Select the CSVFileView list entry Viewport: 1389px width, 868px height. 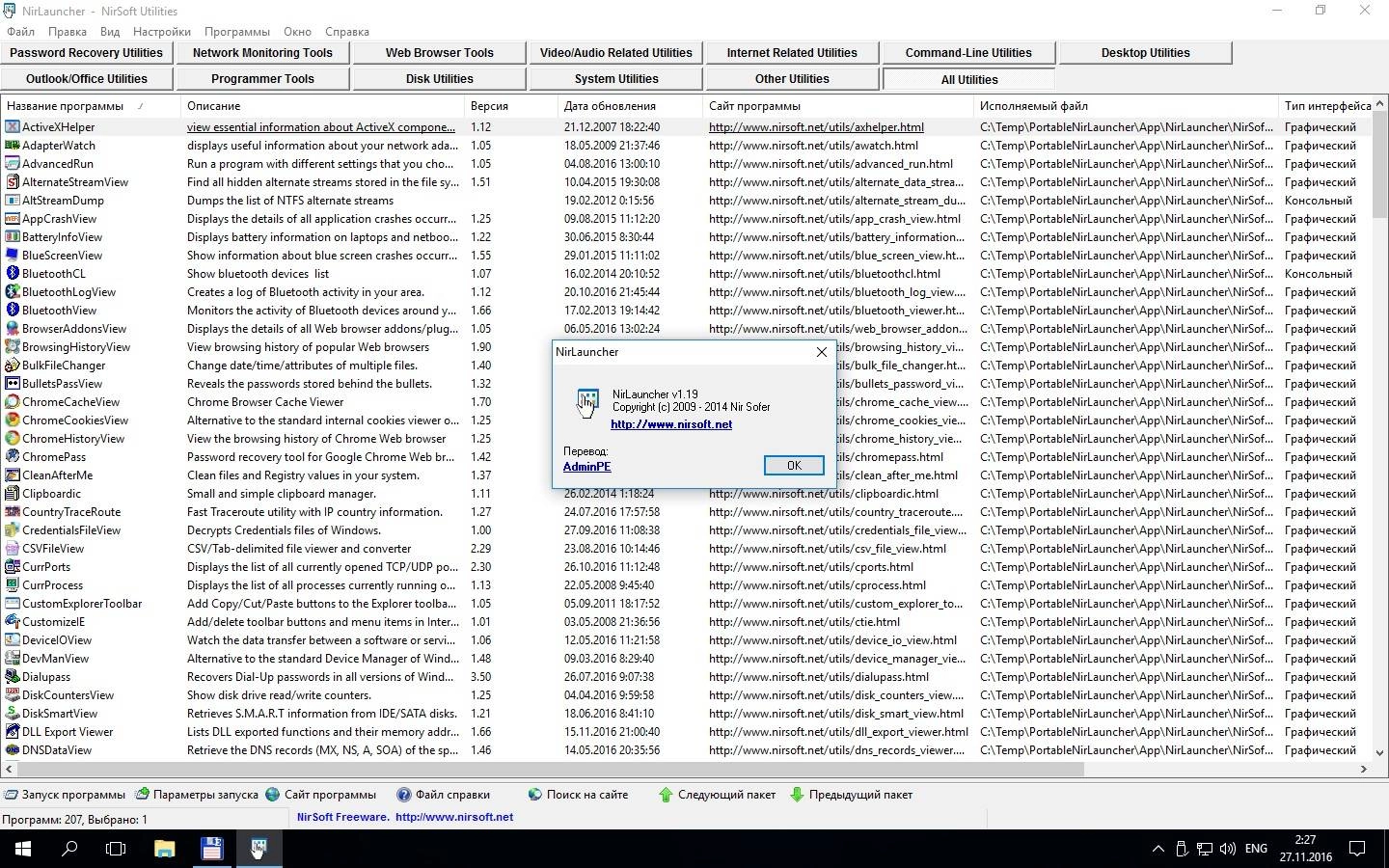point(53,549)
